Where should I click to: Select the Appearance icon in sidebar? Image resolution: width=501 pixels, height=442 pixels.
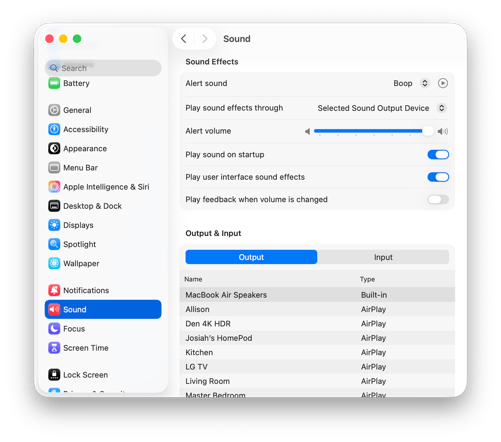[54, 148]
